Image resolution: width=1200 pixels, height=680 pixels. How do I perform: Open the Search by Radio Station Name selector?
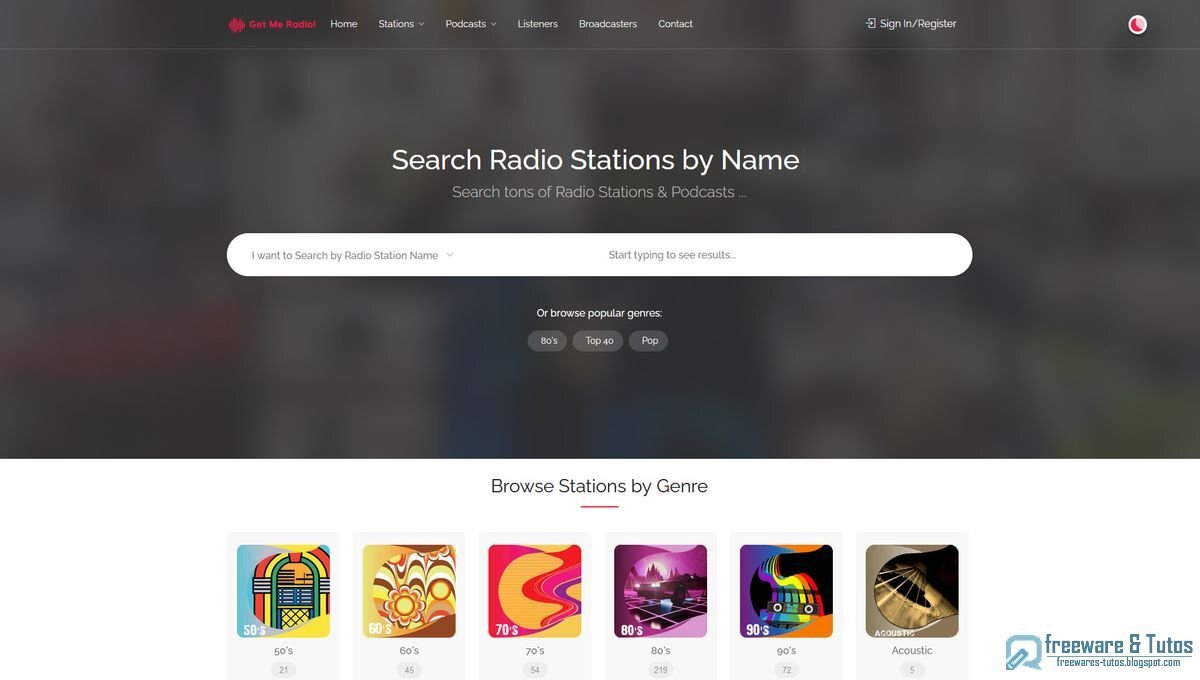coord(352,255)
